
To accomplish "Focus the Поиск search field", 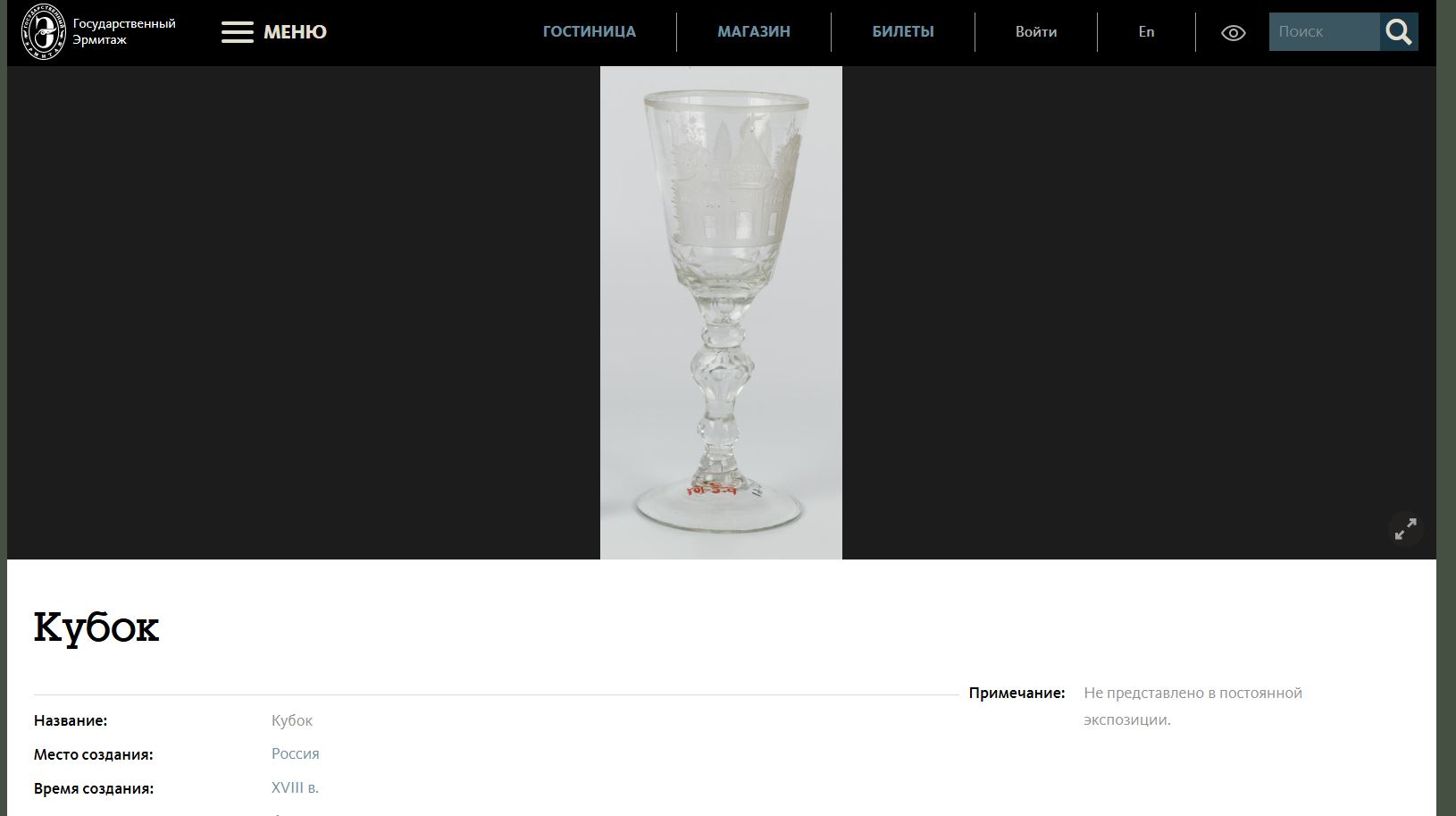I will click(x=1325, y=31).
